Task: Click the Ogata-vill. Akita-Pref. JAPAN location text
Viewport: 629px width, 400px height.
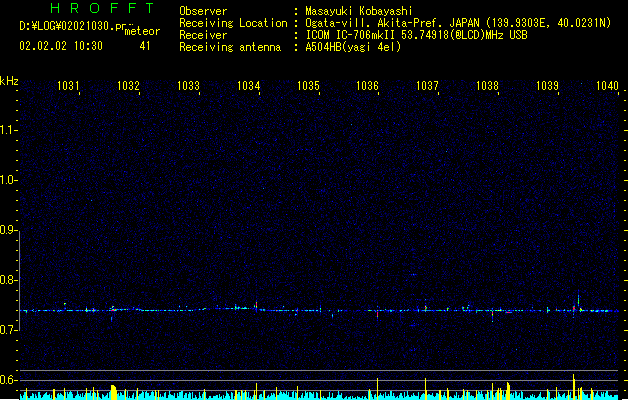Action: pyautogui.click(x=458, y=23)
